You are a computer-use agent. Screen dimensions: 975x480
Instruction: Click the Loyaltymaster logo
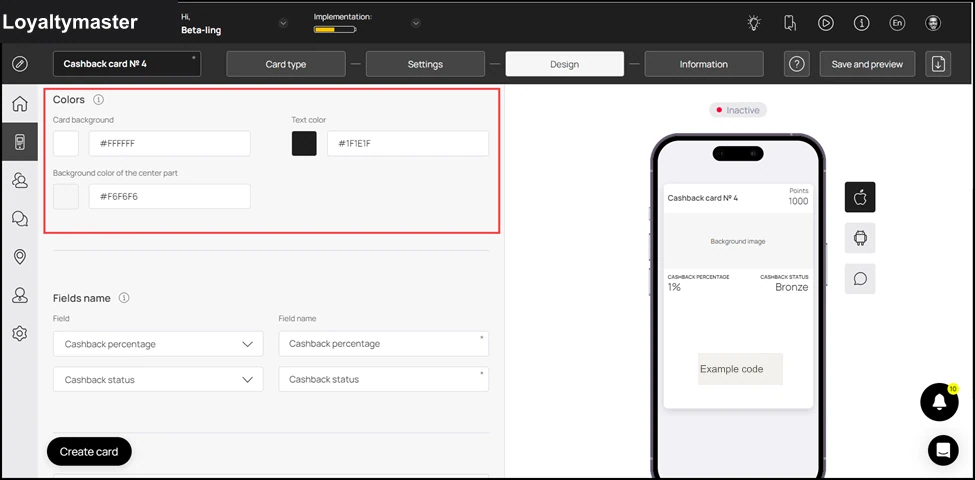coord(70,22)
